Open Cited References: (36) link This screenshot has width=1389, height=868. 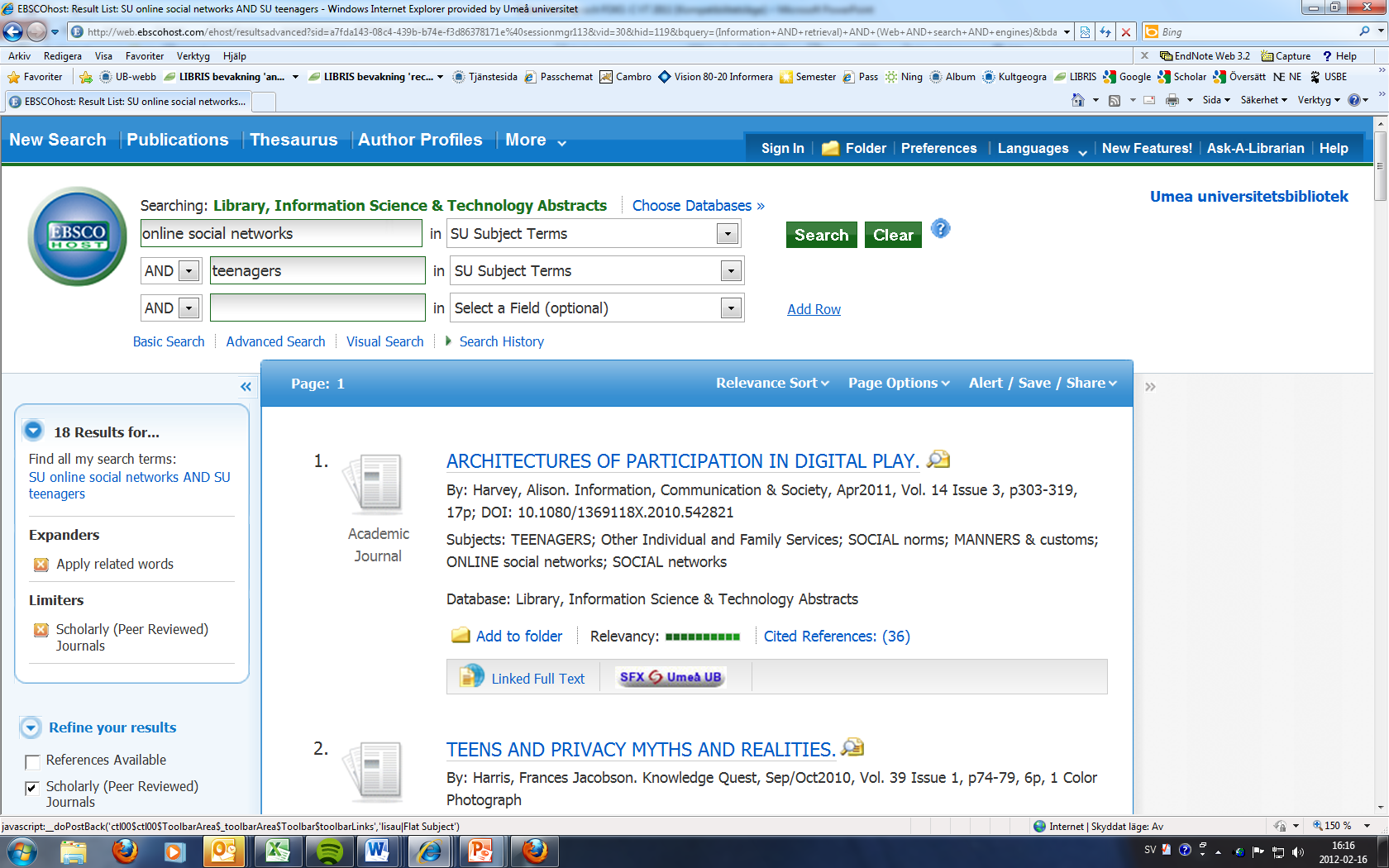coord(837,636)
